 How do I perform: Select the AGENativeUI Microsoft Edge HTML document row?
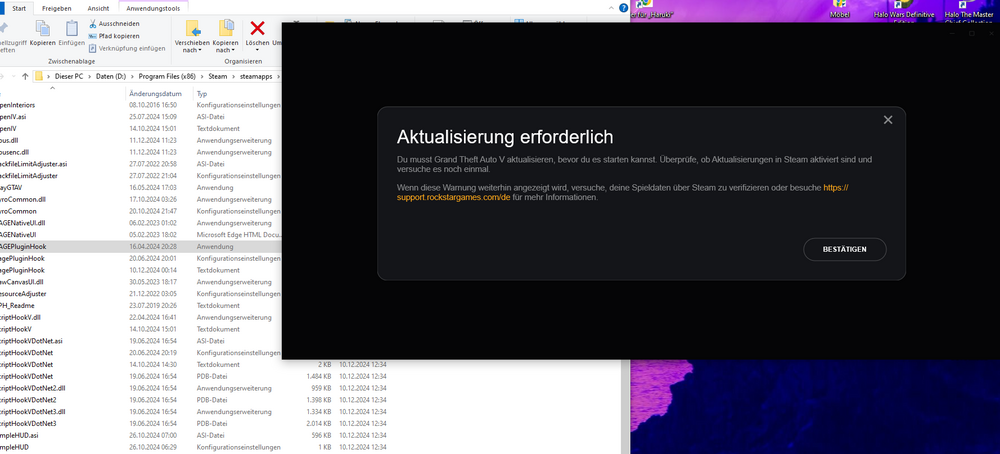141,235
